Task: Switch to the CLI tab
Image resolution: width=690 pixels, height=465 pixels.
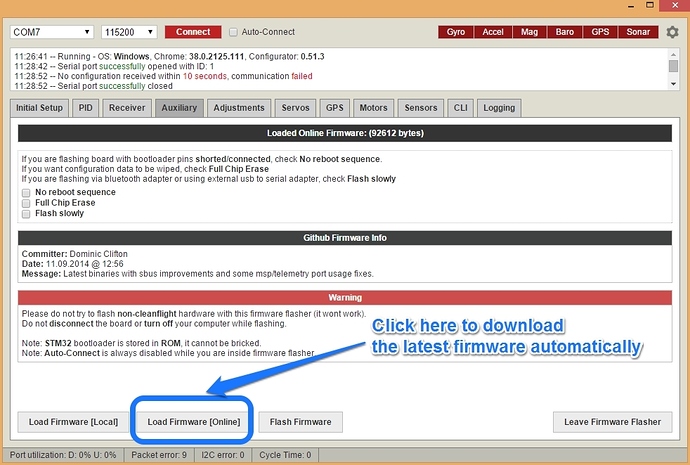Action: [x=460, y=108]
